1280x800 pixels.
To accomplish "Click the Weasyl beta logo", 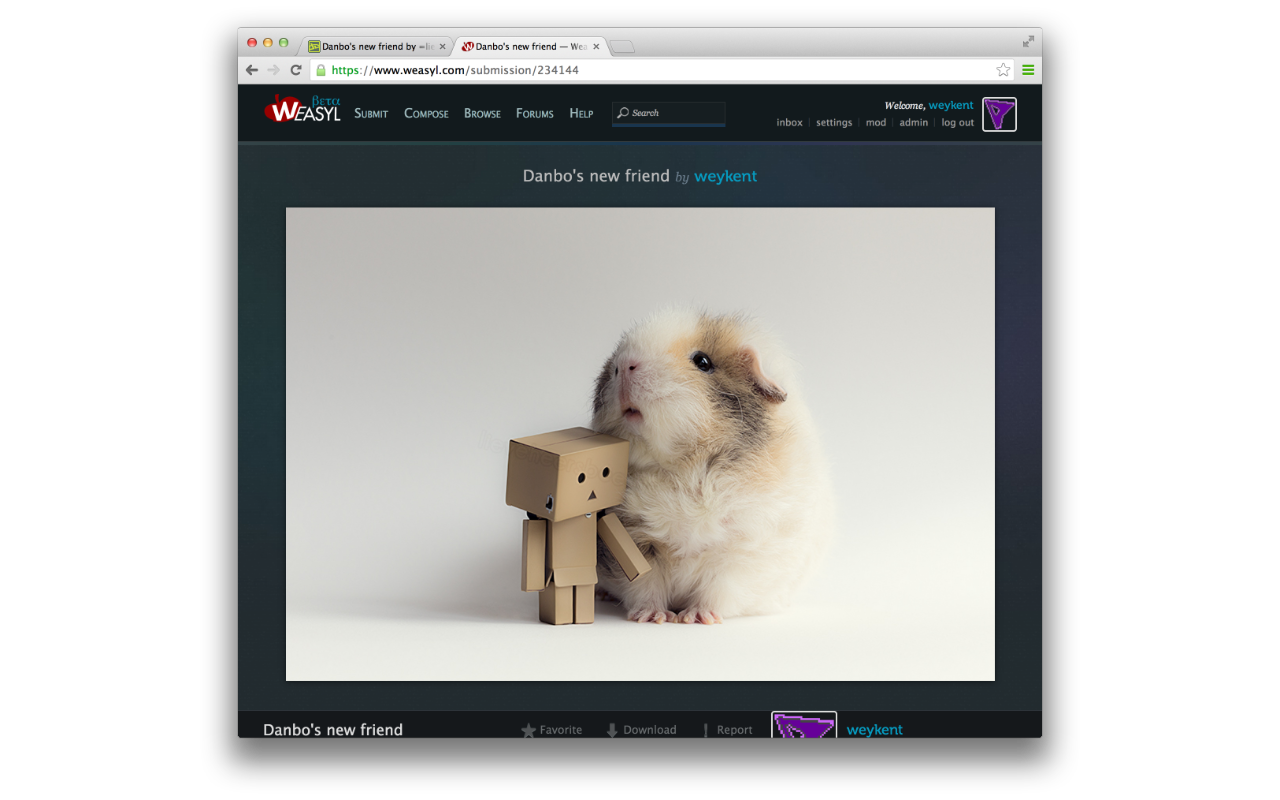I will click(303, 110).
